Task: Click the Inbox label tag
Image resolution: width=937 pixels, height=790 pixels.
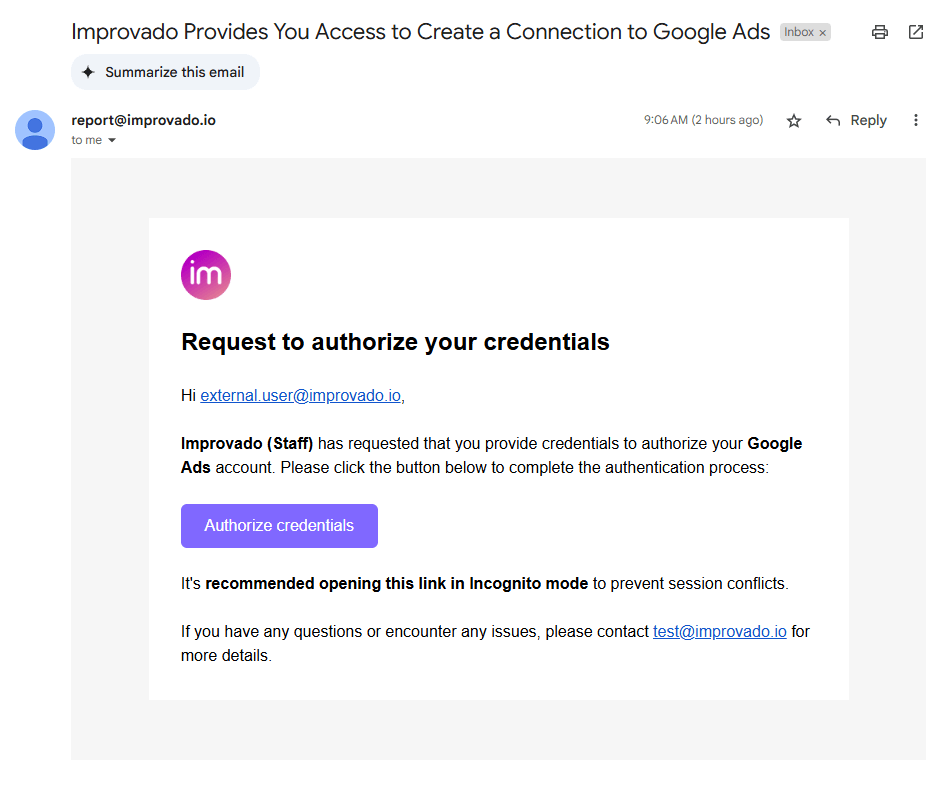Action: (x=799, y=32)
